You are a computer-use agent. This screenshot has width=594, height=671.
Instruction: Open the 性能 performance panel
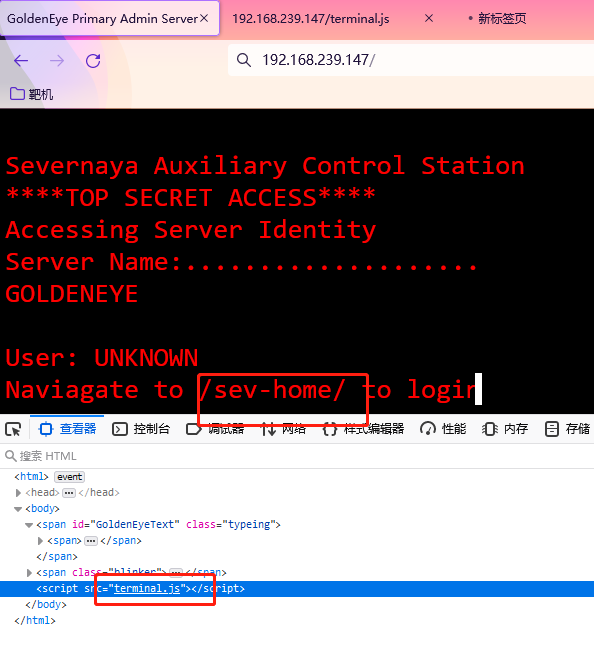click(x=443, y=428)
